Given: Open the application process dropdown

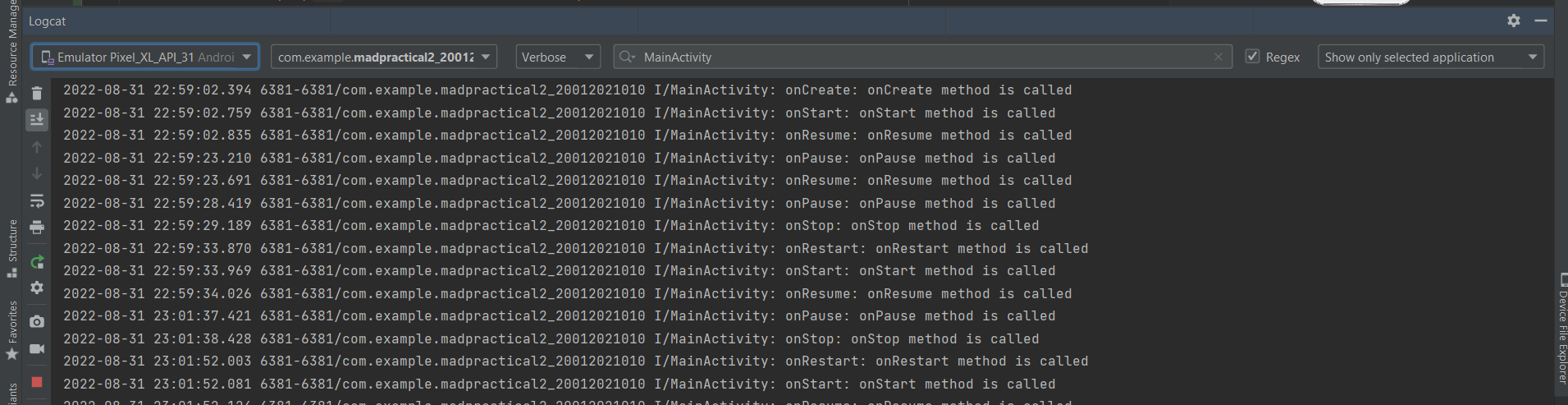Looking at the screenshot, I should coord(384,57).
